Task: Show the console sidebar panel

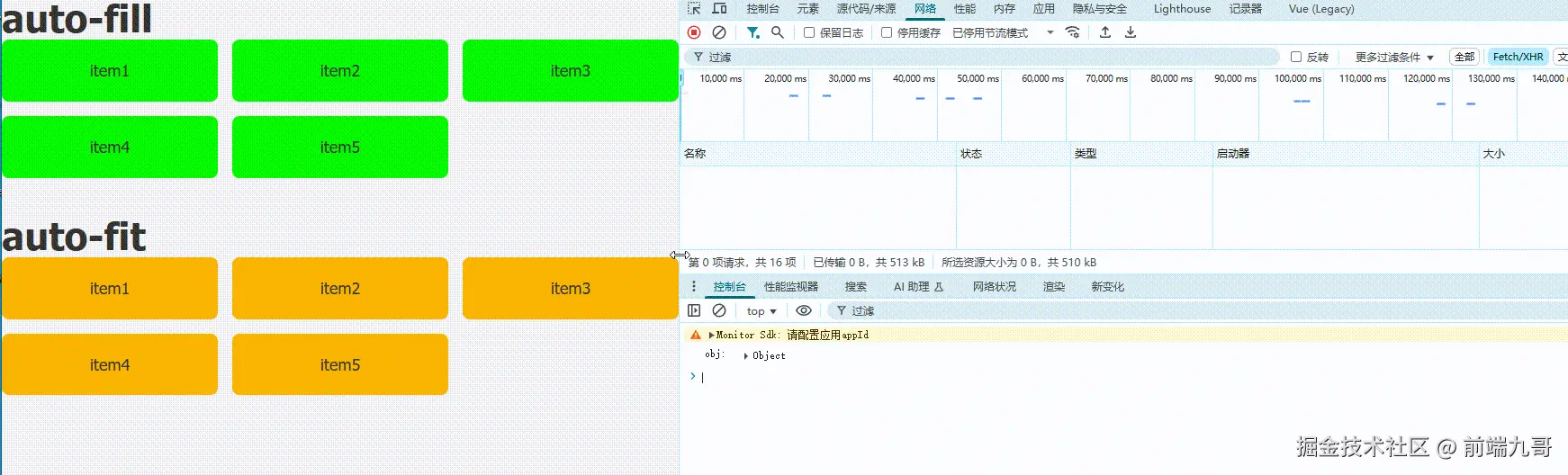Action: click(694, 310)
